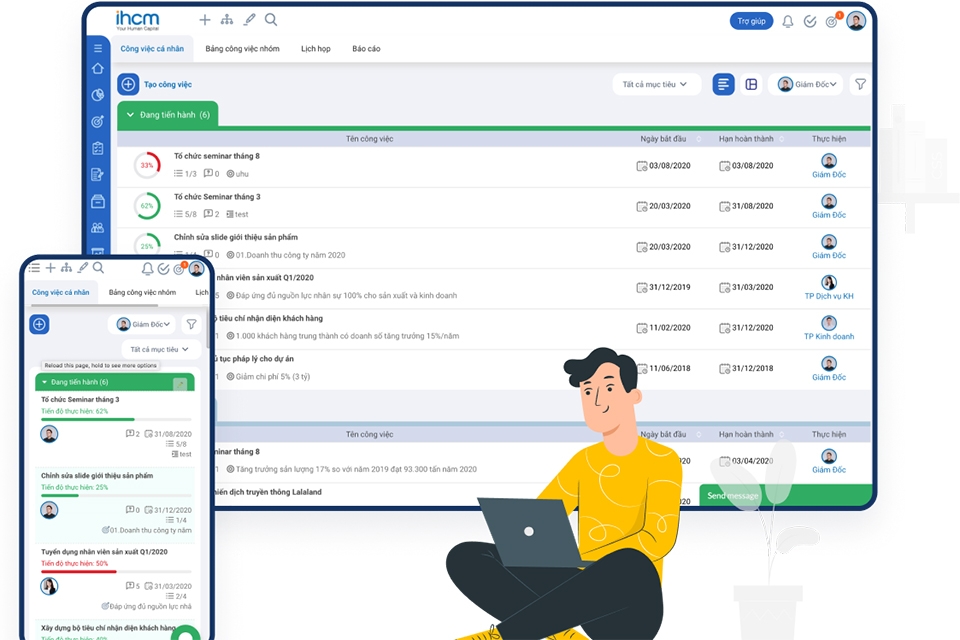Click the target/goals icon in the sidebar

pyautogui.click(x=96, y=121)
